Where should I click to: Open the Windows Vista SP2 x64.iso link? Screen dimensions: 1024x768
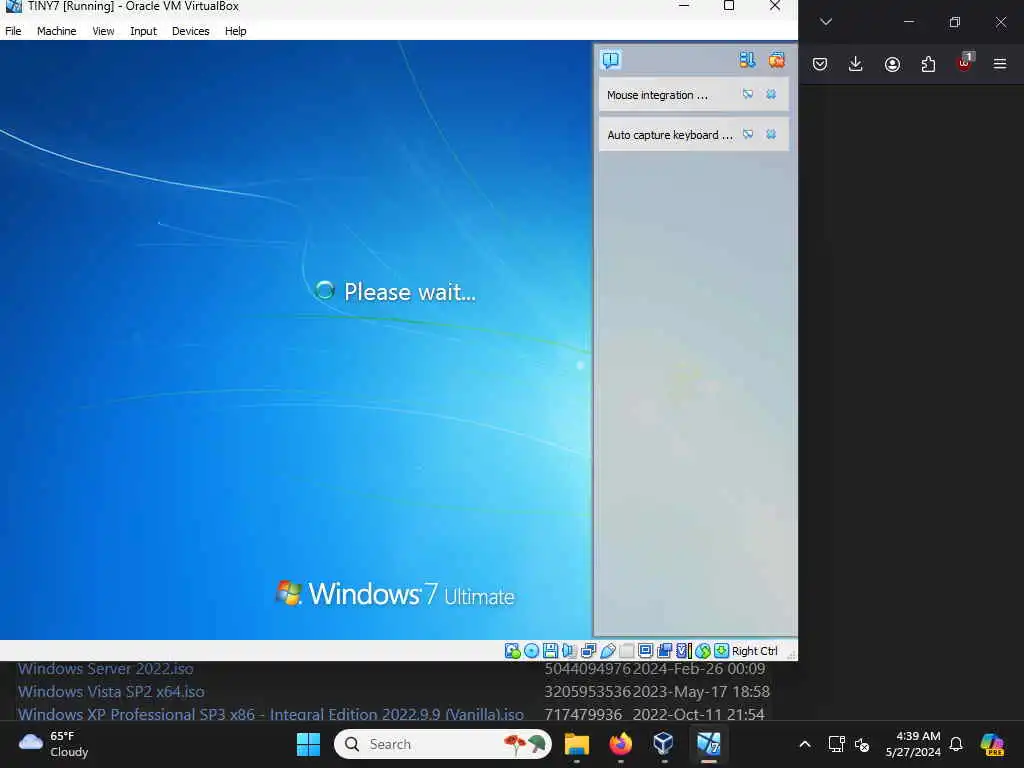tap(111, 692)
